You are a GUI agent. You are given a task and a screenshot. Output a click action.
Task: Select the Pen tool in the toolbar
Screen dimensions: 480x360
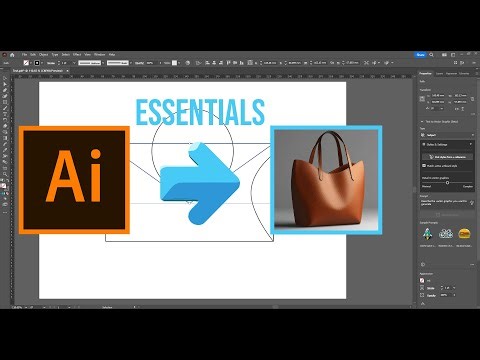pyautogui.click(x=5, y=91)
